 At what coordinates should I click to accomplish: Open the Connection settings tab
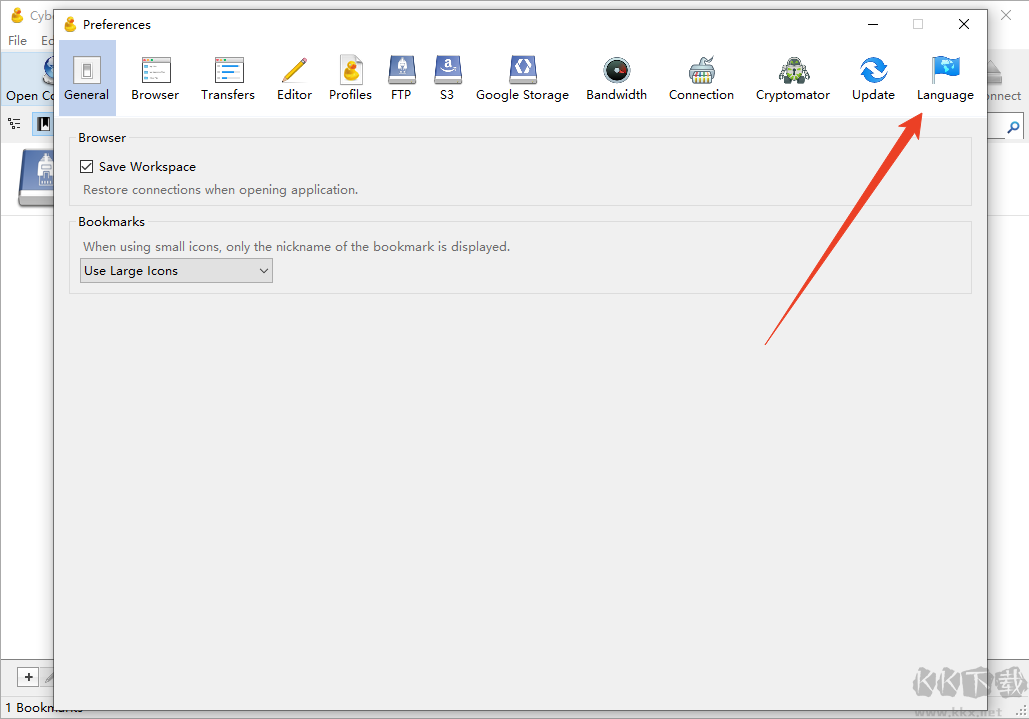tap(701, 79)
